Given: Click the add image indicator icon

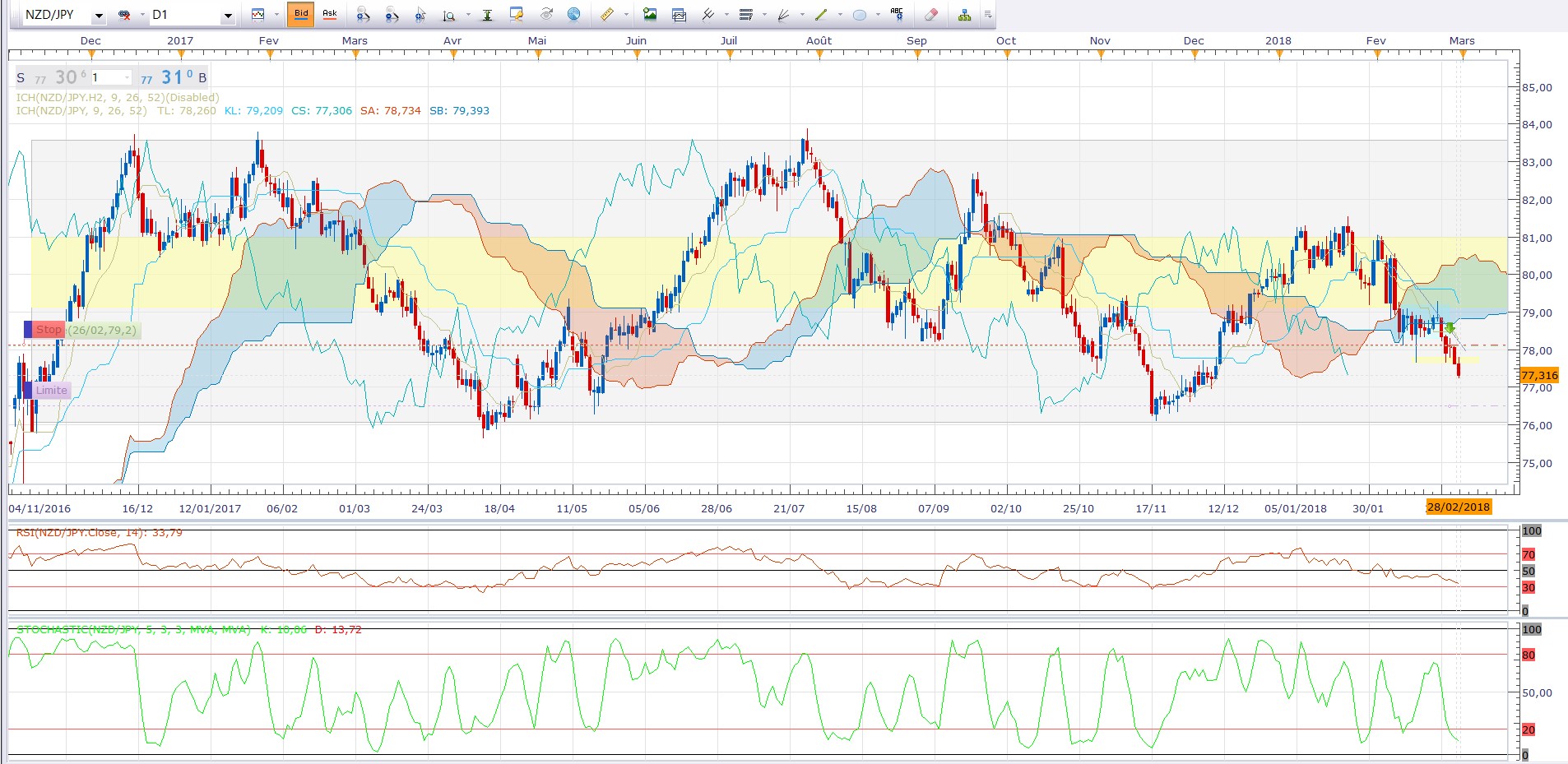Looking at the screenshot, I should pos(650,15).
